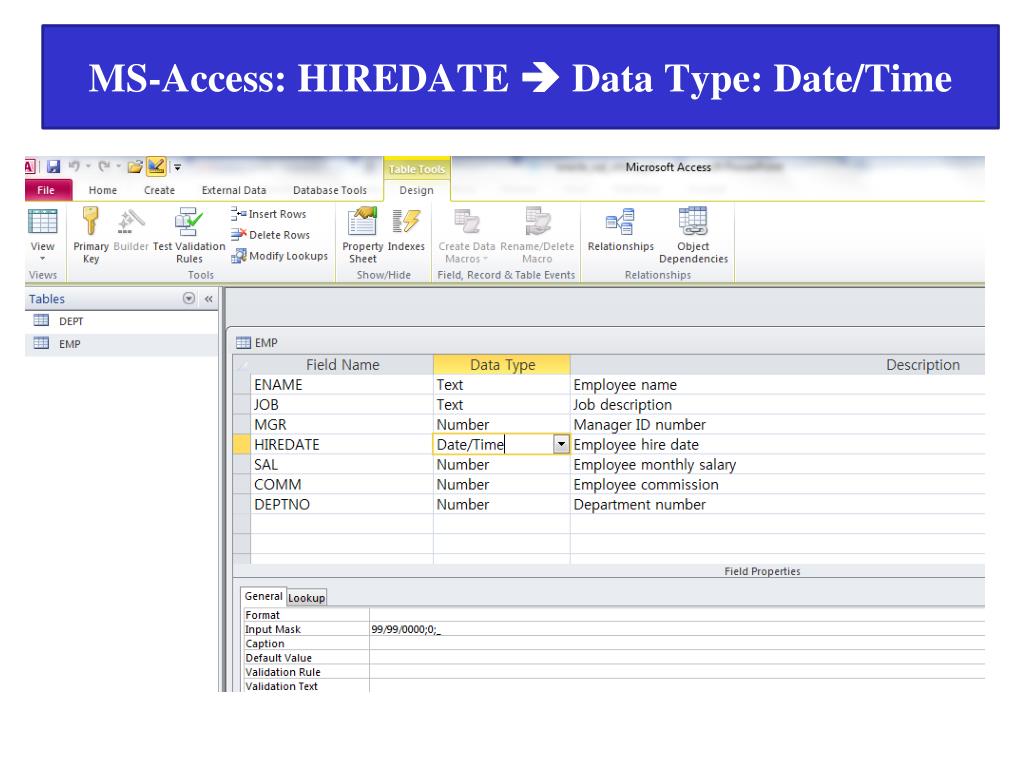The height and width of the screenshot is (768, 1024).
Task: Select the MGR field name cell
Action: [x=342, y=424]
